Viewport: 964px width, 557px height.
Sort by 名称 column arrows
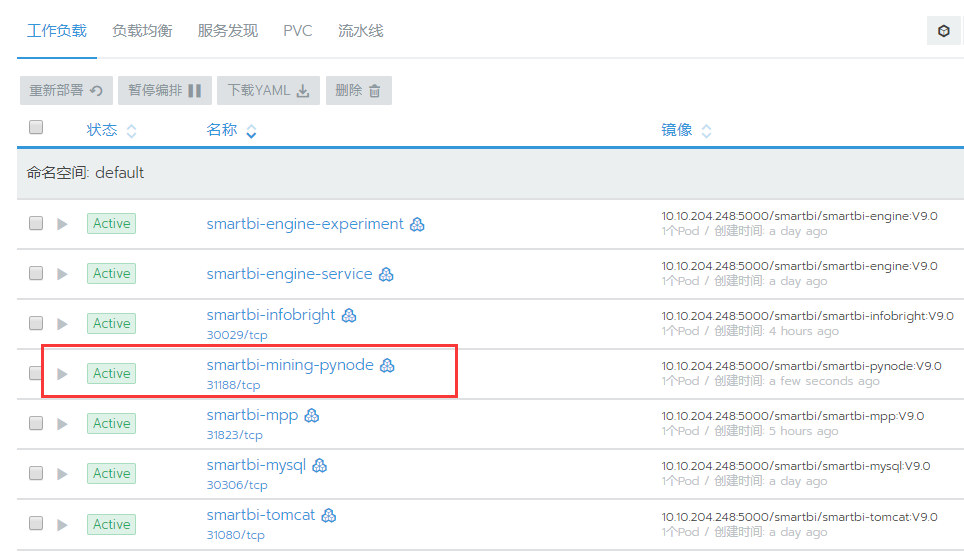coord(251,131)
